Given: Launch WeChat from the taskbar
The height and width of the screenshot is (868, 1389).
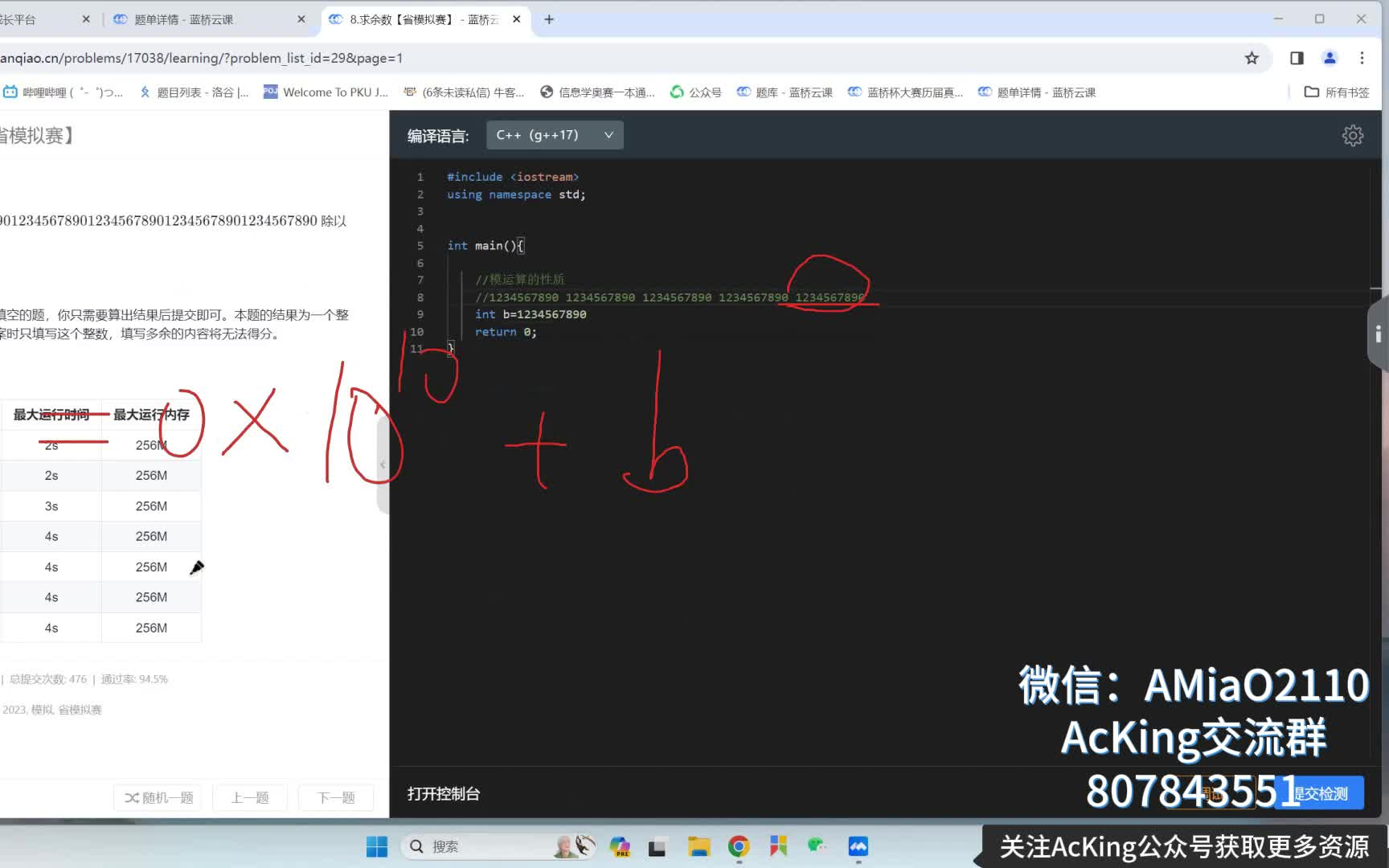Looking at the screenshot, I should click(817, 846).
